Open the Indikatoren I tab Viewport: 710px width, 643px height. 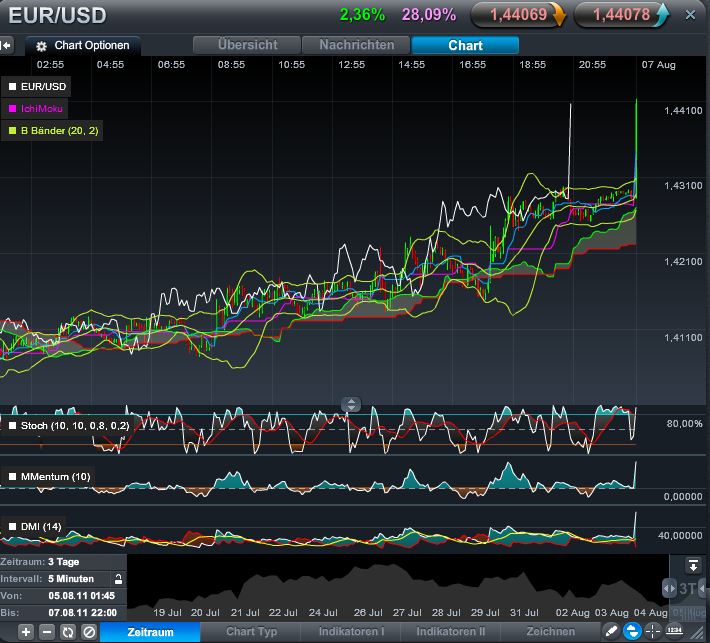click(x=351, y=632)
